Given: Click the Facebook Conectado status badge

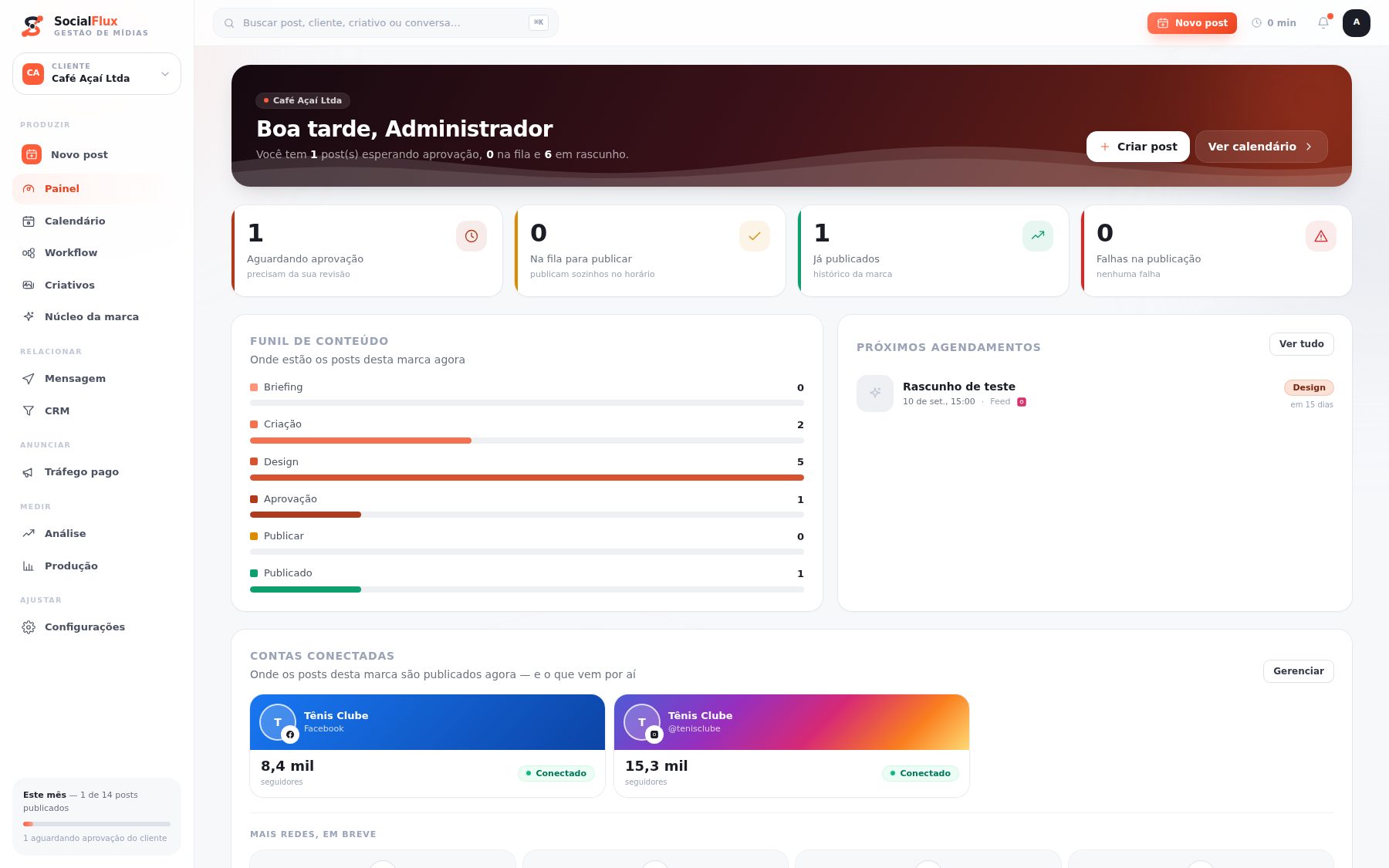Looking at the screenshot, I should [x=556, y=773].
